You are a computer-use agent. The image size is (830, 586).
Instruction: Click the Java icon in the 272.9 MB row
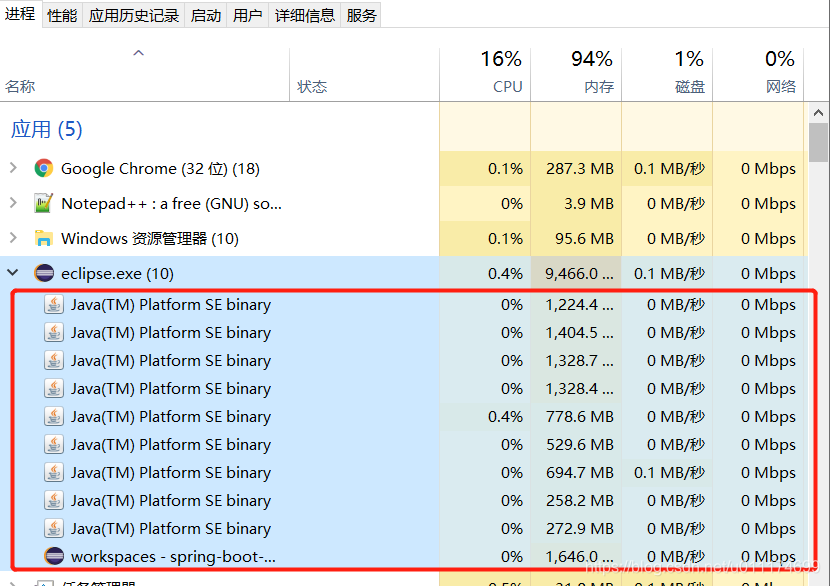(54, 529)
